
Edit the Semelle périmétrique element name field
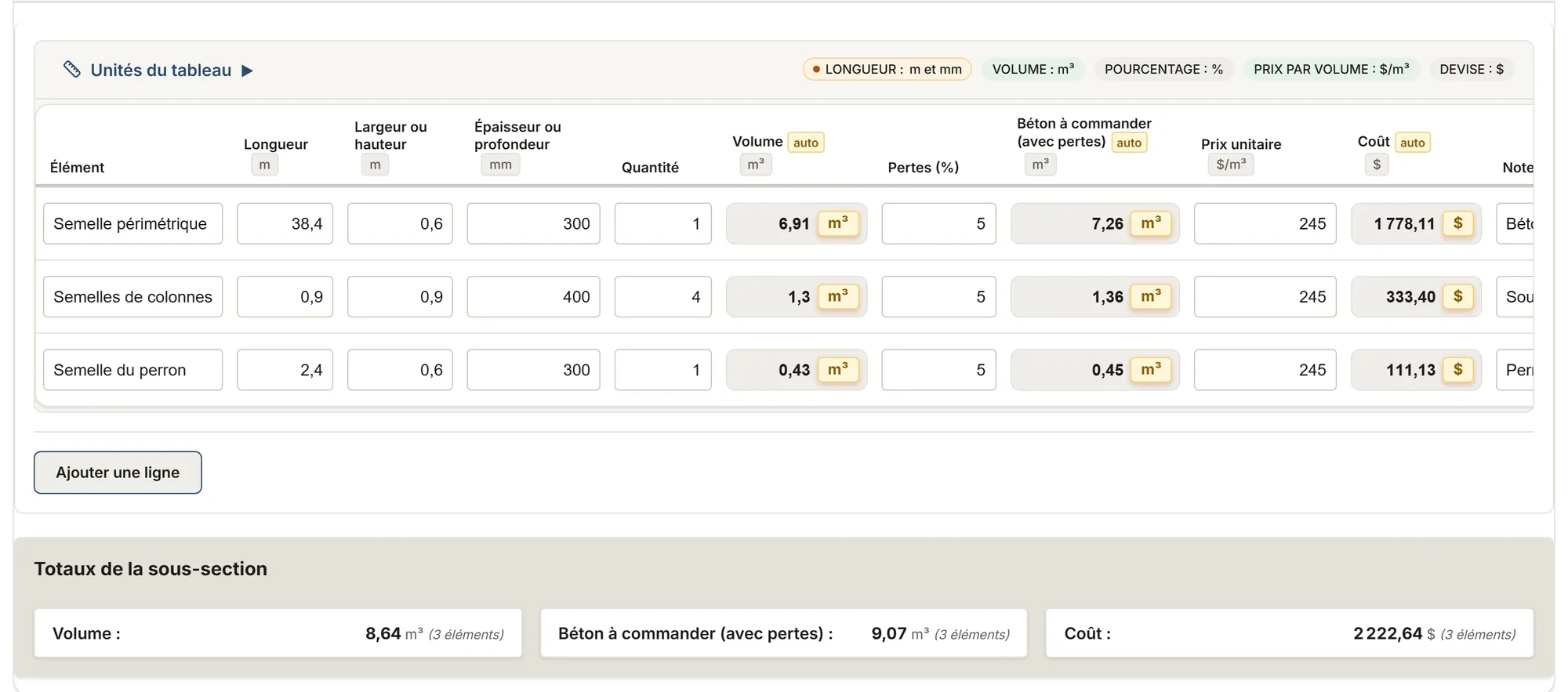(132, 223)
